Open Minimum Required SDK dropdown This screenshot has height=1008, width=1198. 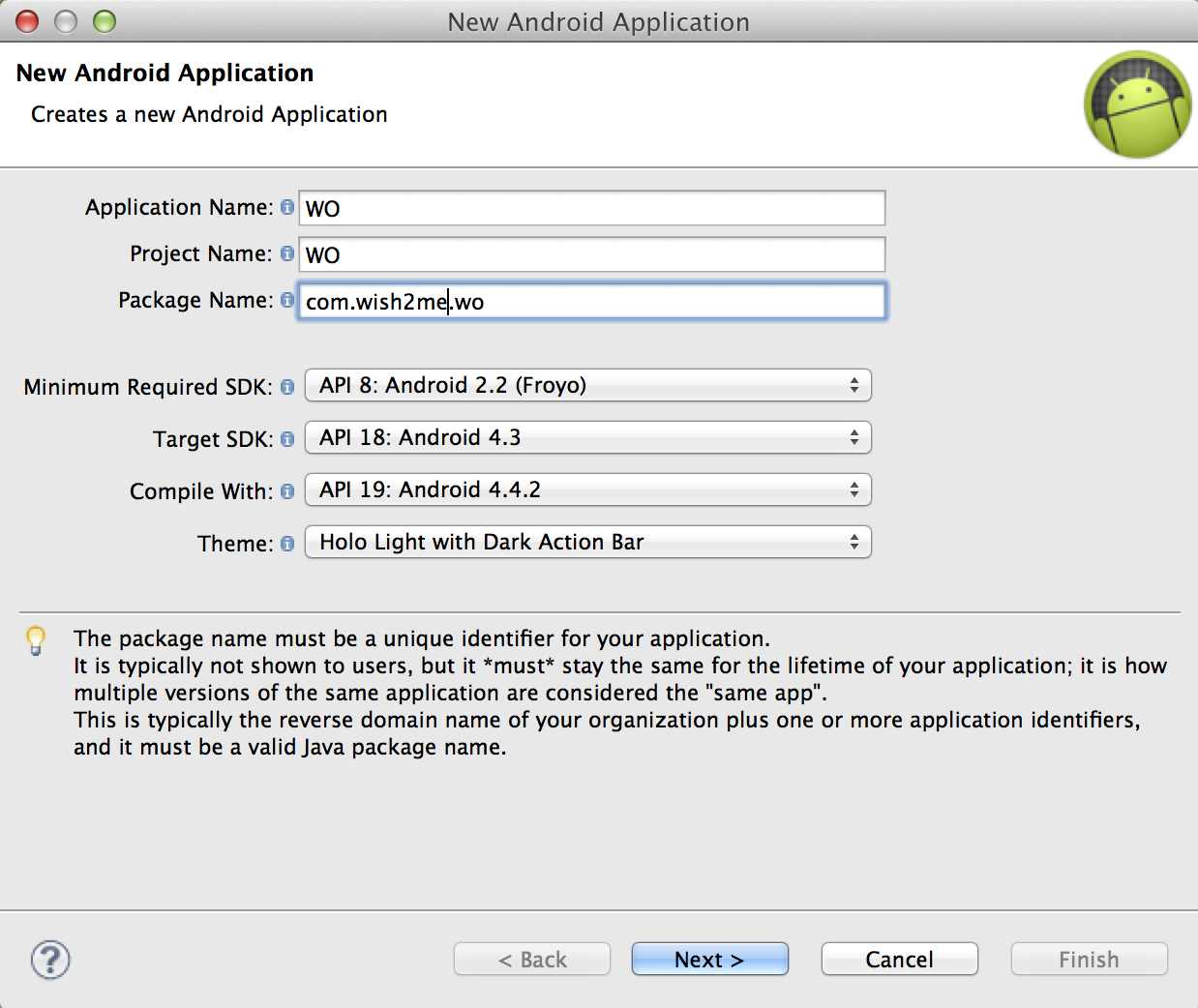click(588, 385)
